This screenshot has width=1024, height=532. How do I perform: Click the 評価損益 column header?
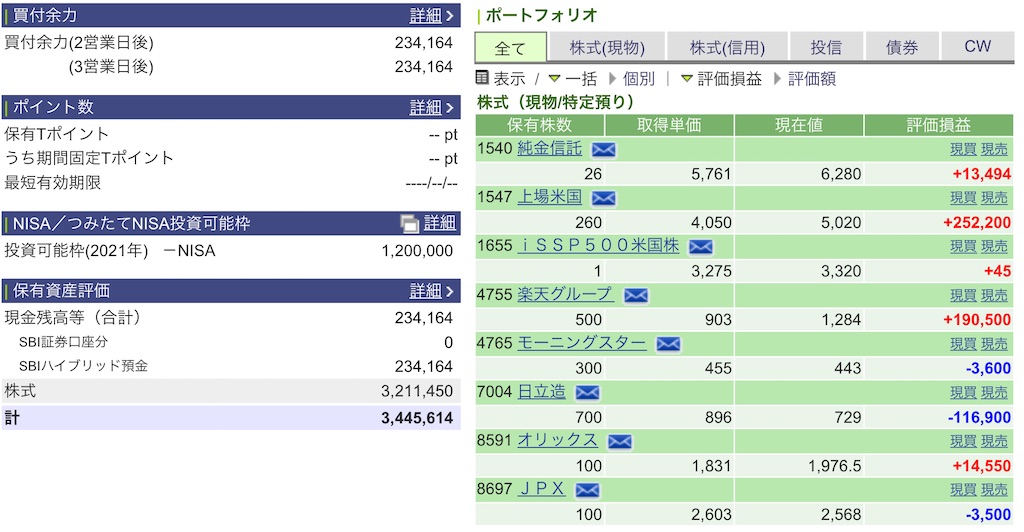click(x=938, y=125)
